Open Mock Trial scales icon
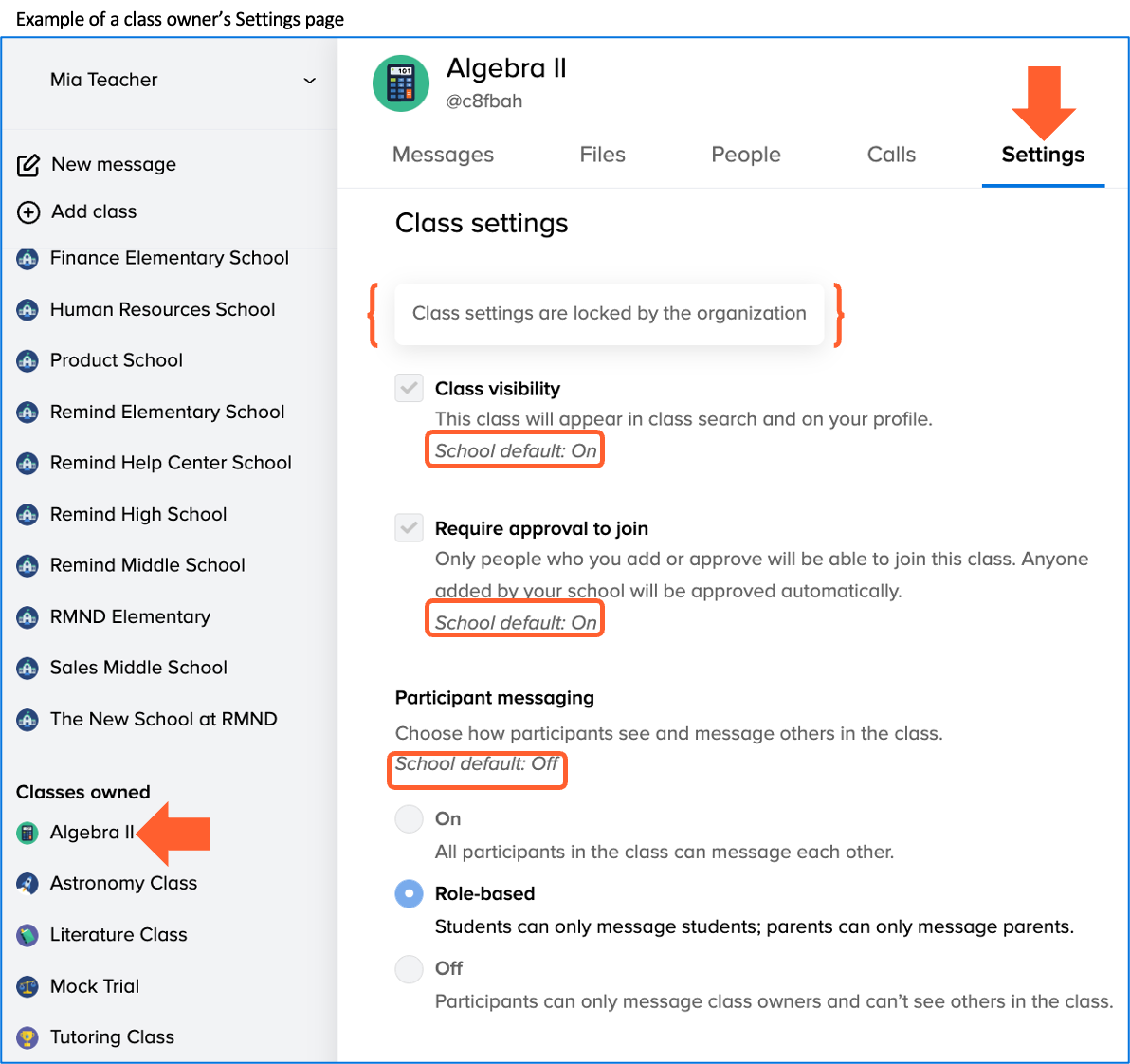The width and height of the screenshot is (1130, 1064). (27, 986)
